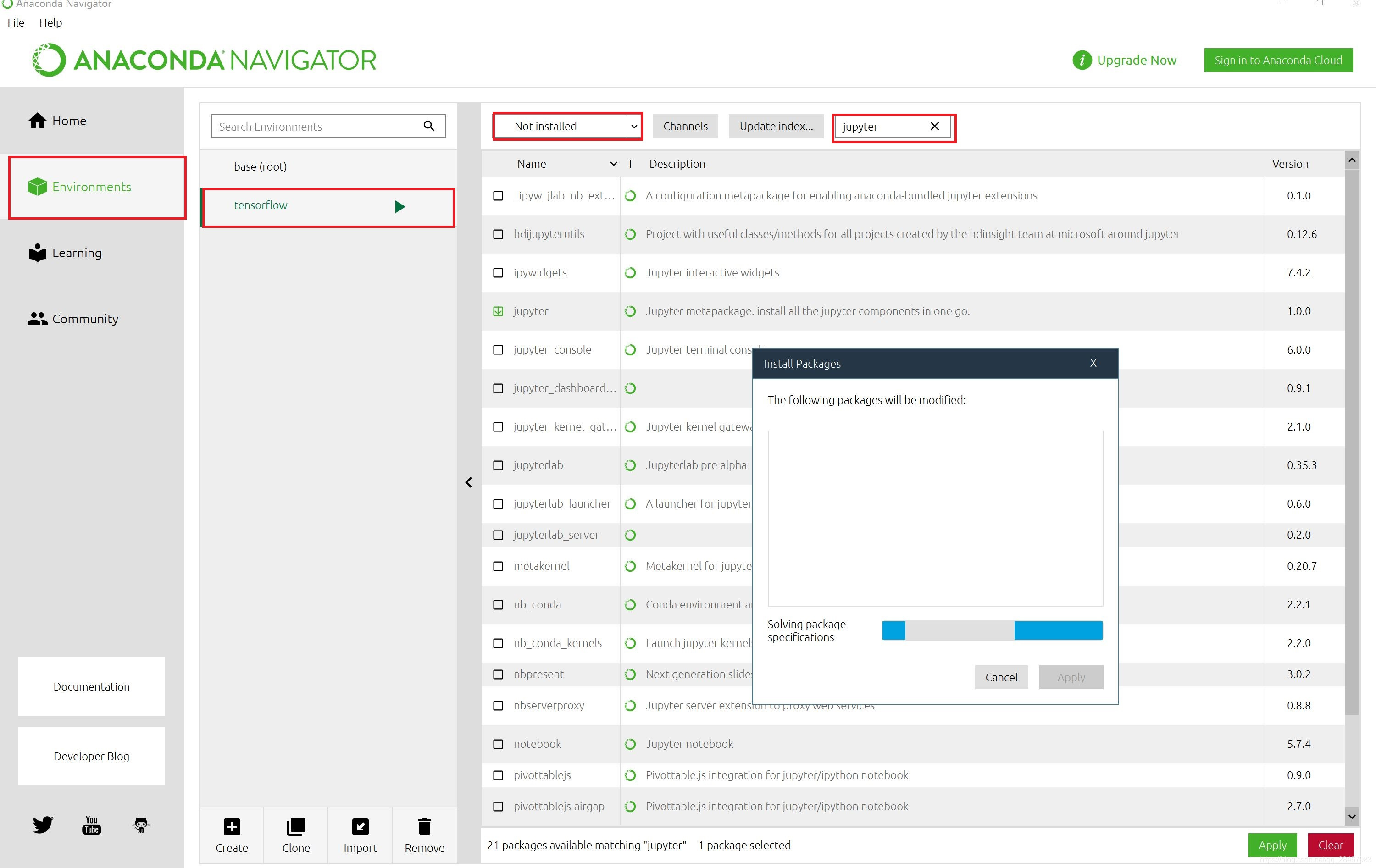Open the Channels settings
The height and width of the screenshot is (868, 1376).
point(685,126)
